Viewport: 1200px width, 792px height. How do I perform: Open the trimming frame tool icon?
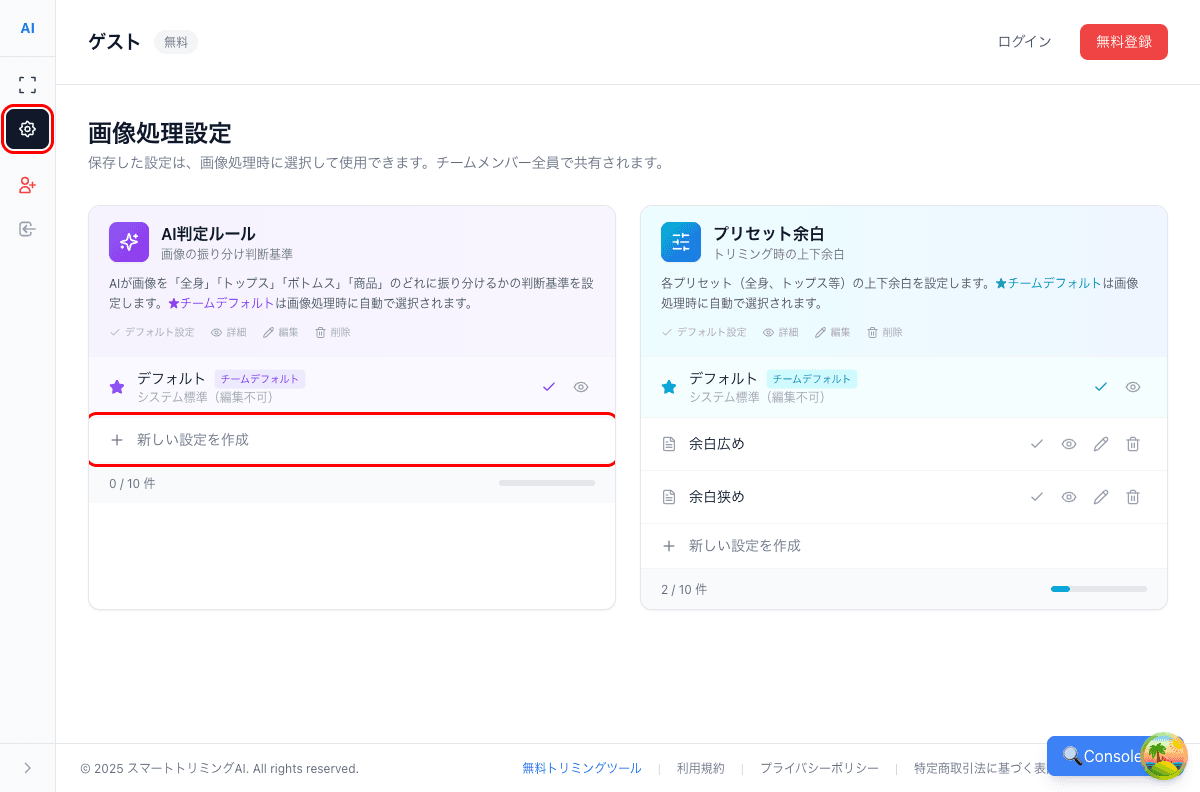(x=27, y=85)
